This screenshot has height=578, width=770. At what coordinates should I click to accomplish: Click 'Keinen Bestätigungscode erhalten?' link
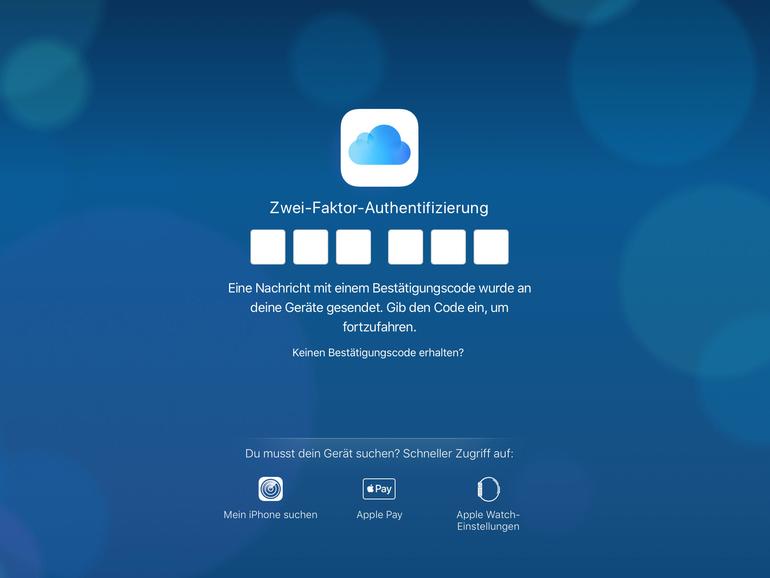tap(378, 353)
